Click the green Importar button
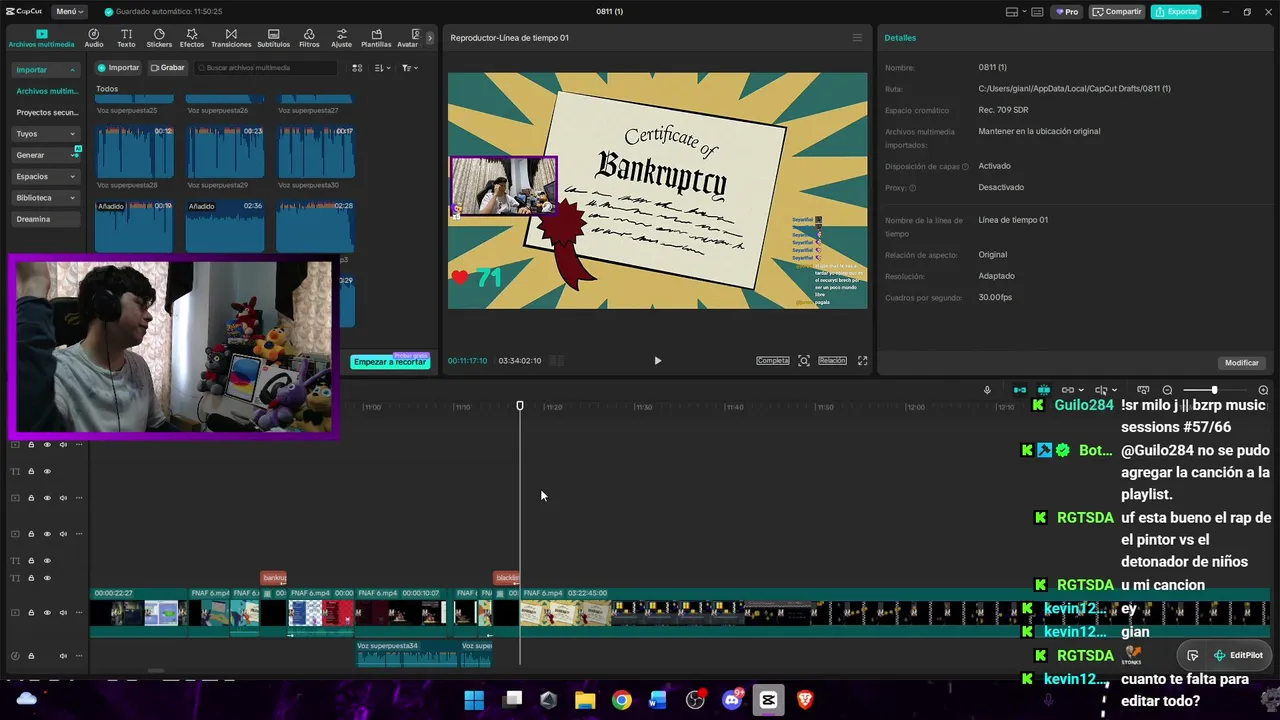Image resolution: width=1280 pixels, height=720 pixels. pos(119,68)
